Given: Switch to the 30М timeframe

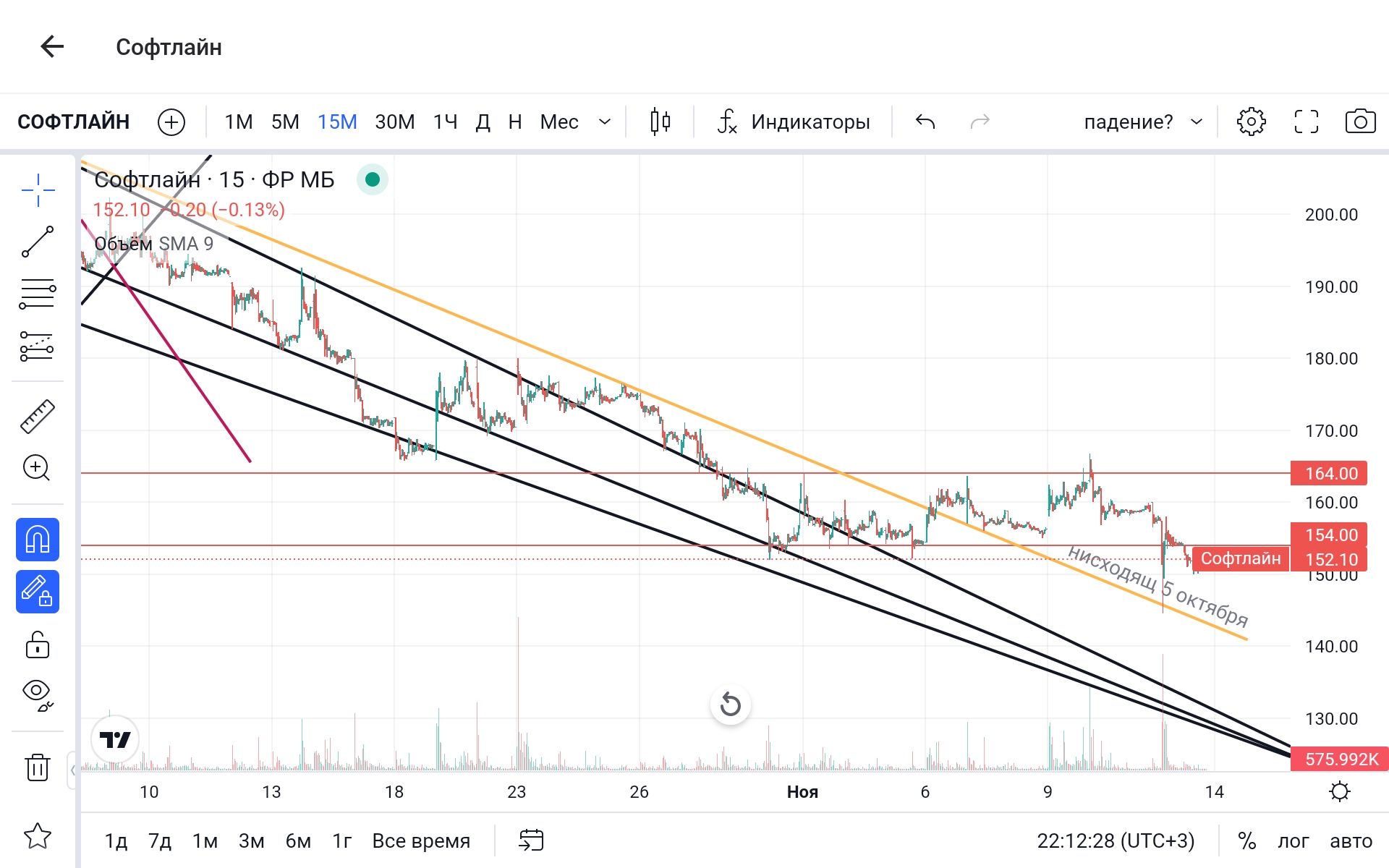Looking at the screenshot, I should tap(395, 122).
